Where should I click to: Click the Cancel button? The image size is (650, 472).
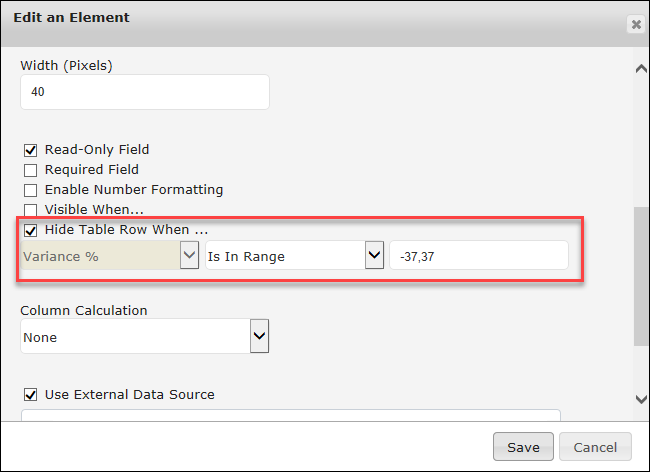(x=595, y=447)
